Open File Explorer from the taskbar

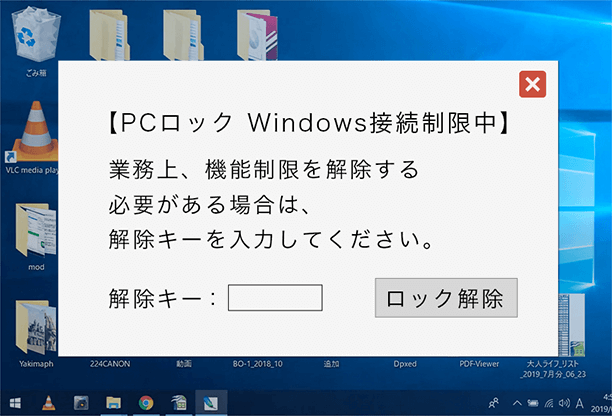[x=114, y=403]
